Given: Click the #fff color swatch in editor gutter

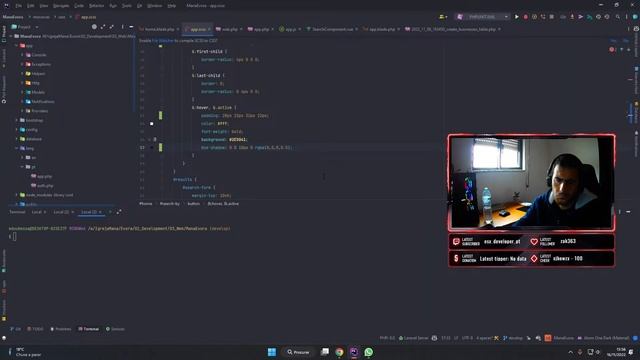Looking at the screenshot, I should [151, 124].
